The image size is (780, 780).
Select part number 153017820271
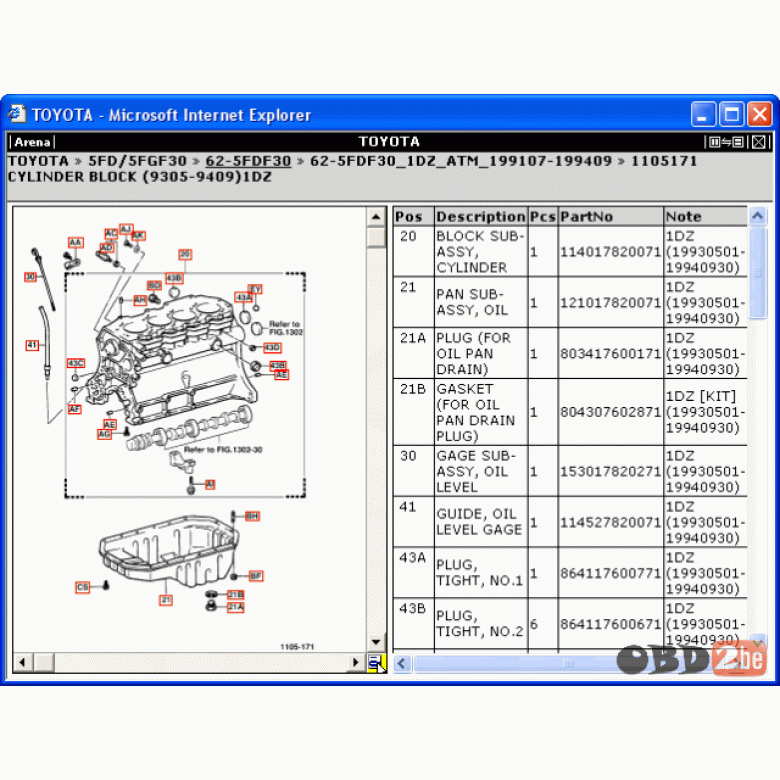pos(610,471)
